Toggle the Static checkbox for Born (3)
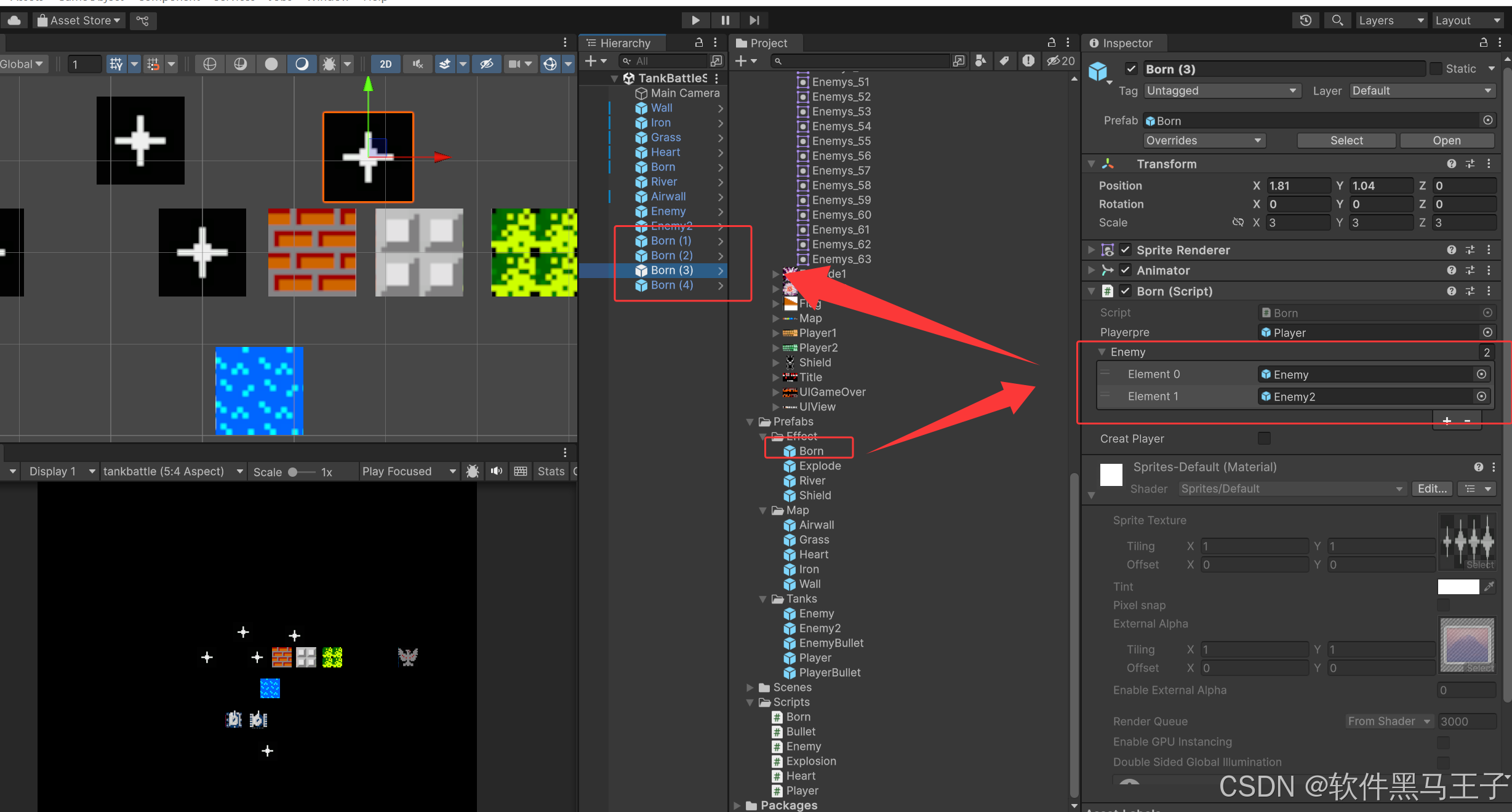 (1436, 69)
